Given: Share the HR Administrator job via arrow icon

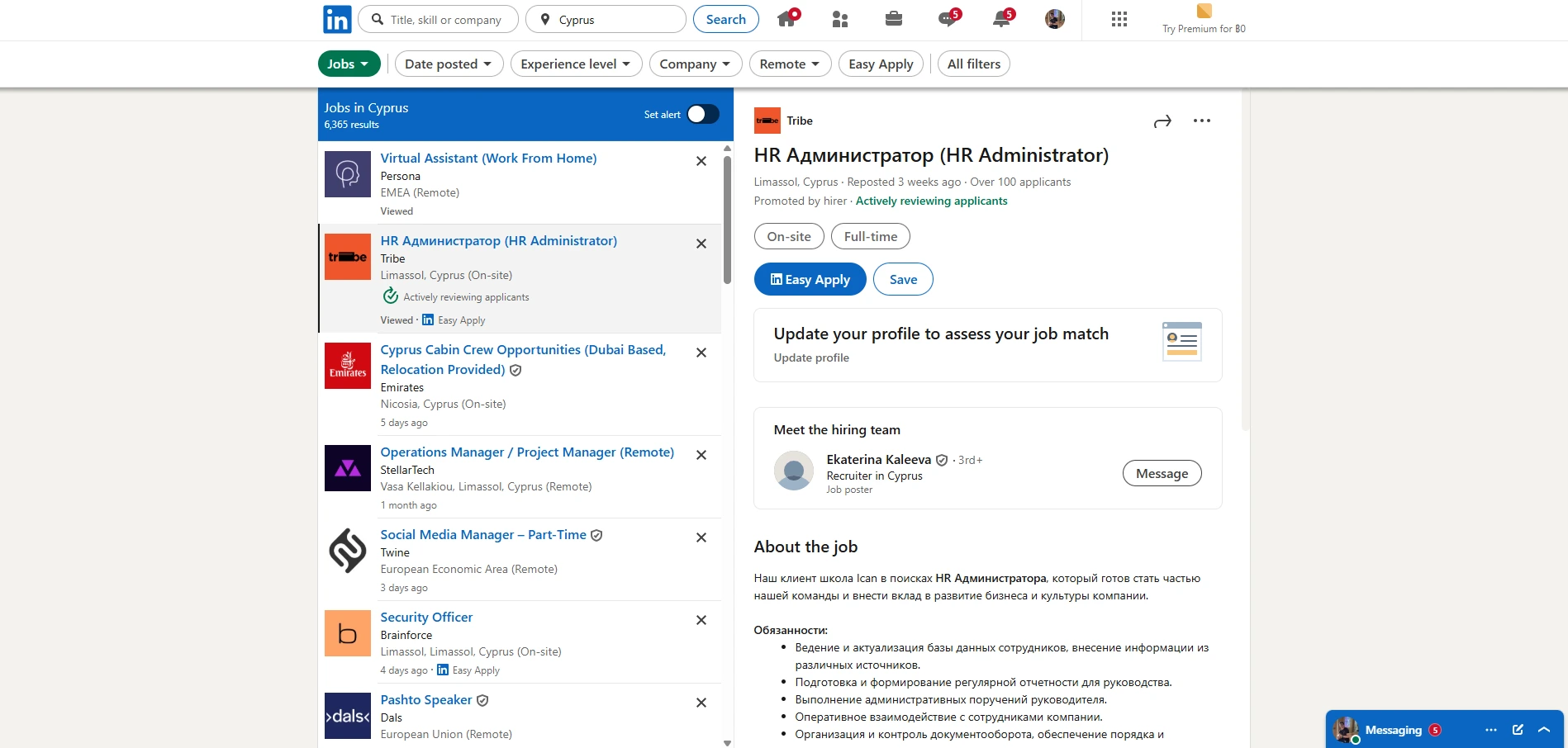Looking at the screenshot, I should [x=1162, y=121].
